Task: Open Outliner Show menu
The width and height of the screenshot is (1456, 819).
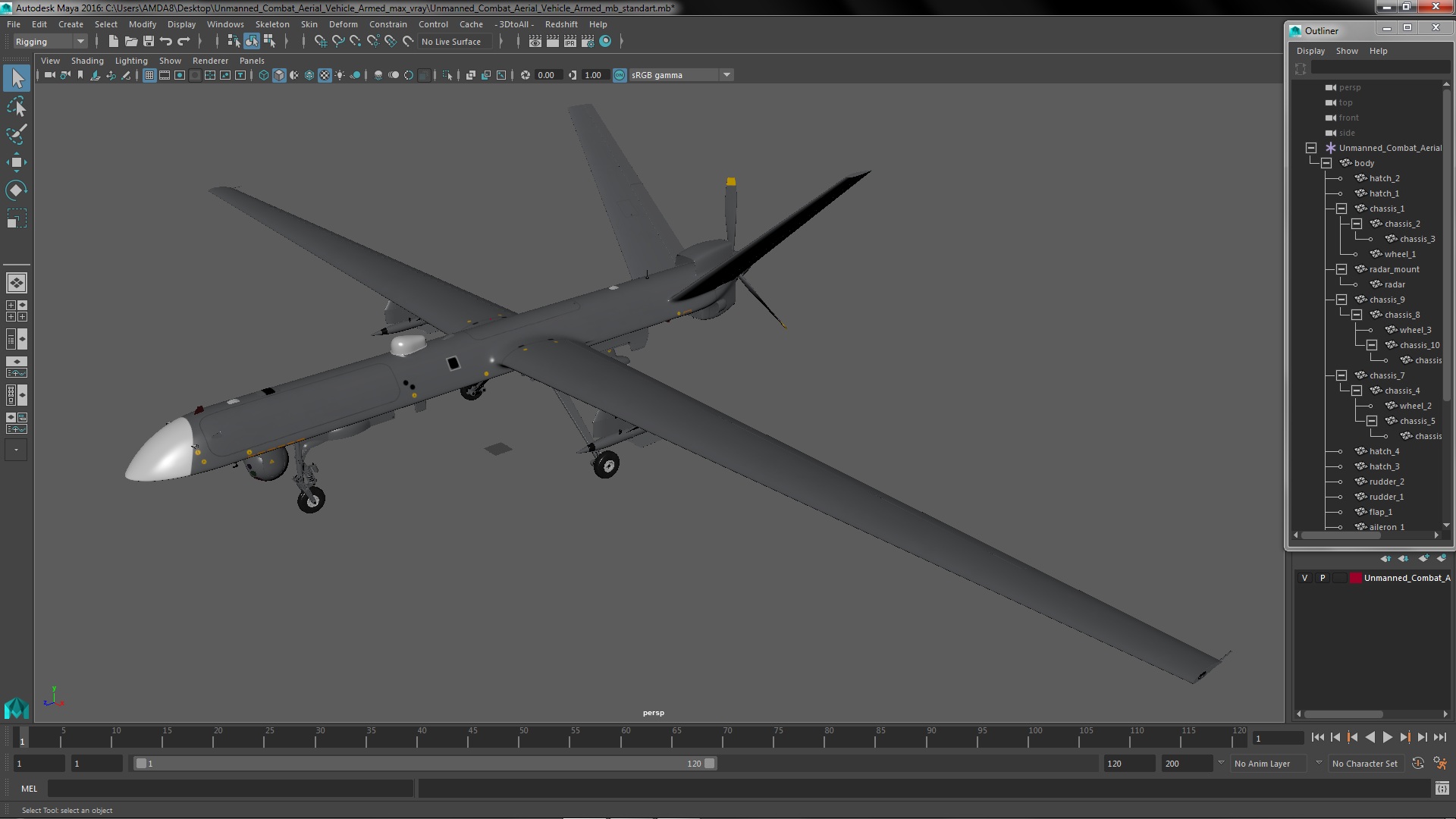Action: pyautogui.click(x=1347, y=51)
